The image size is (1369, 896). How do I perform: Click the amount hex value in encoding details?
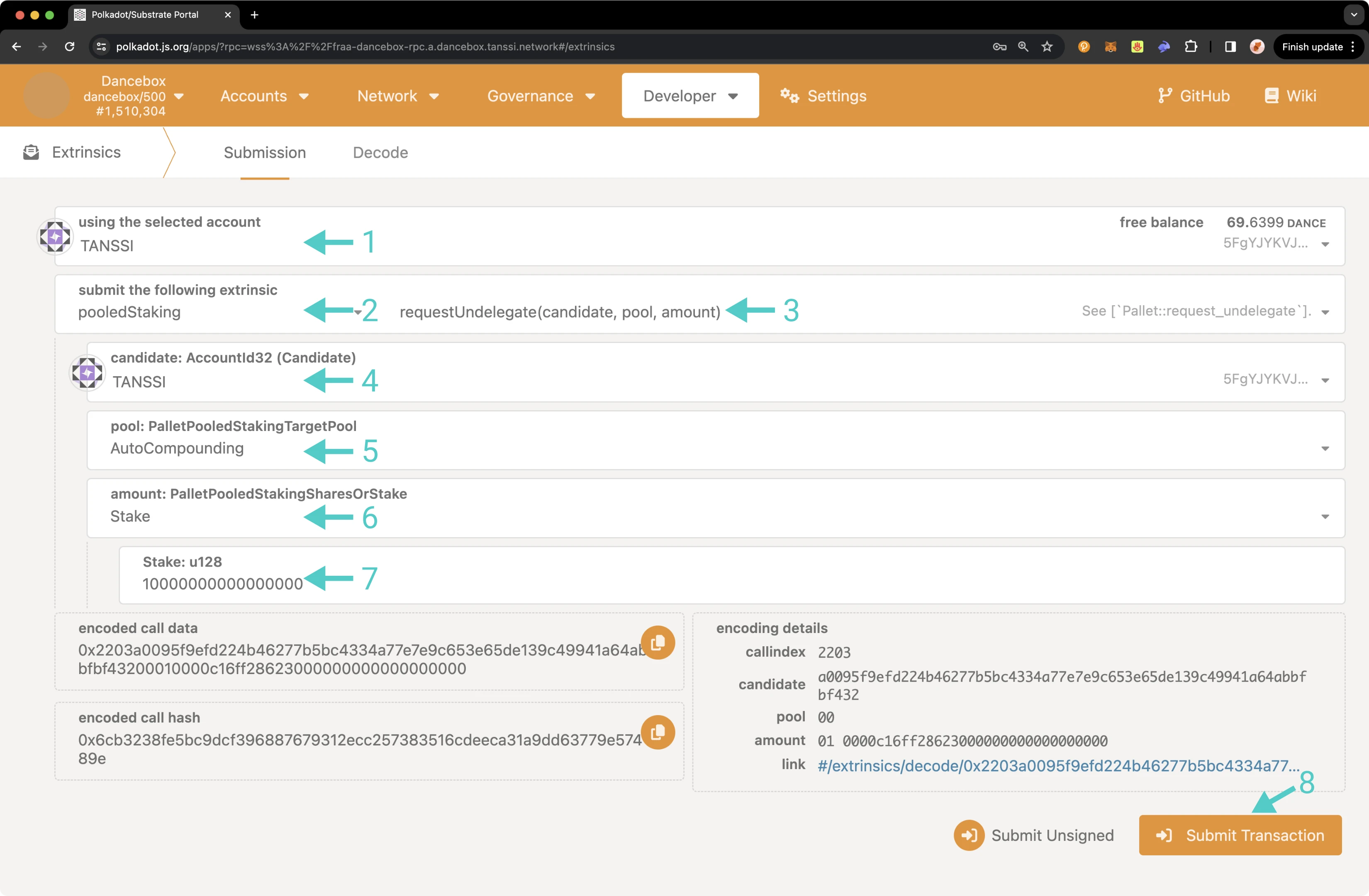coord(962,741)
